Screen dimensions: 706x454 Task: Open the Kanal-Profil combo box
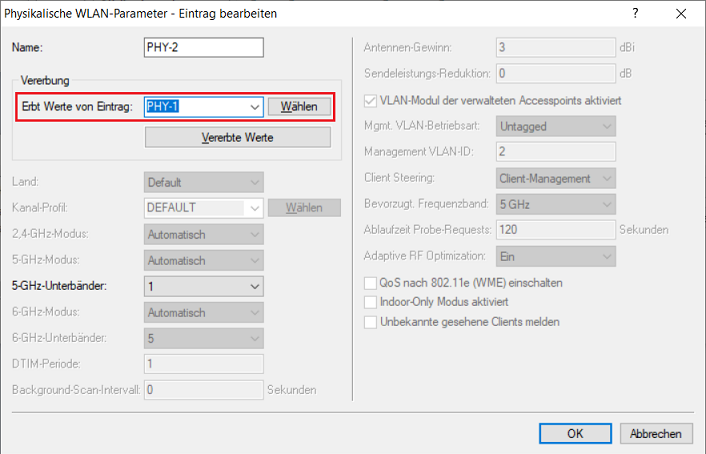pos(252,208)
